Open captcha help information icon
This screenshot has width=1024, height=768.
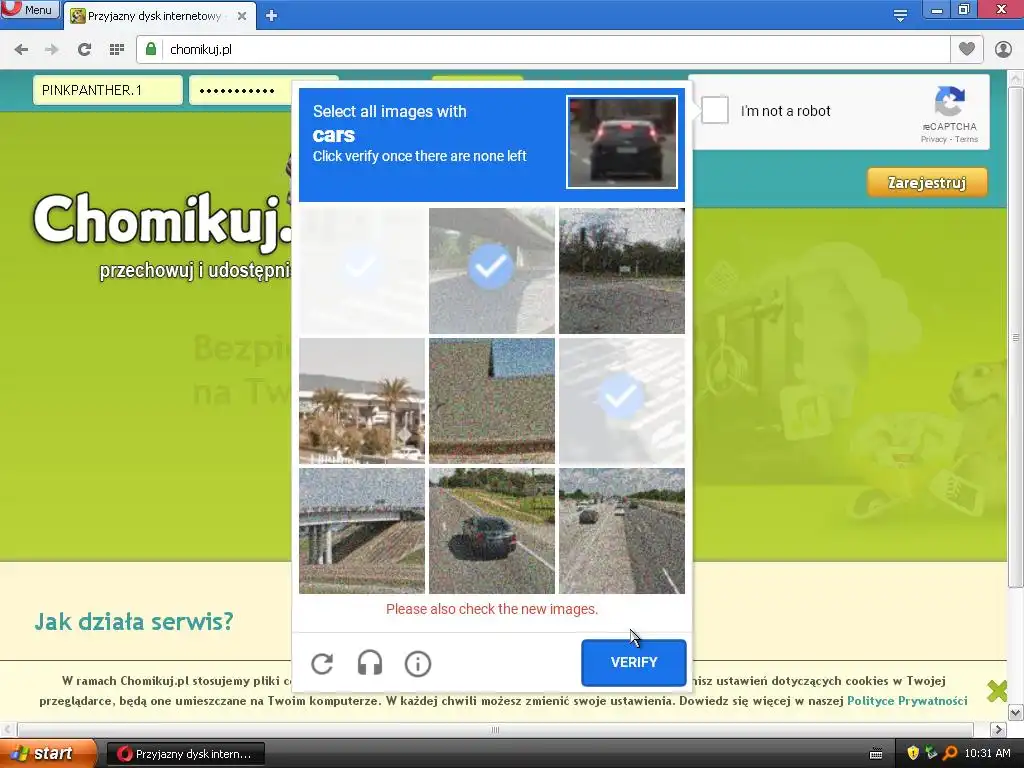click(x=418, y=664)
